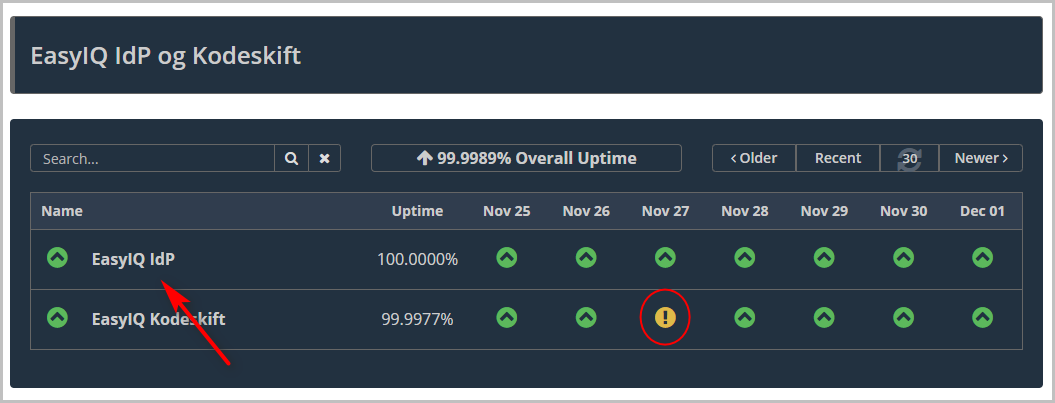Click the 100.0000% uptime value
This screenshot has height=403, width=1055.
click(417, 259)
